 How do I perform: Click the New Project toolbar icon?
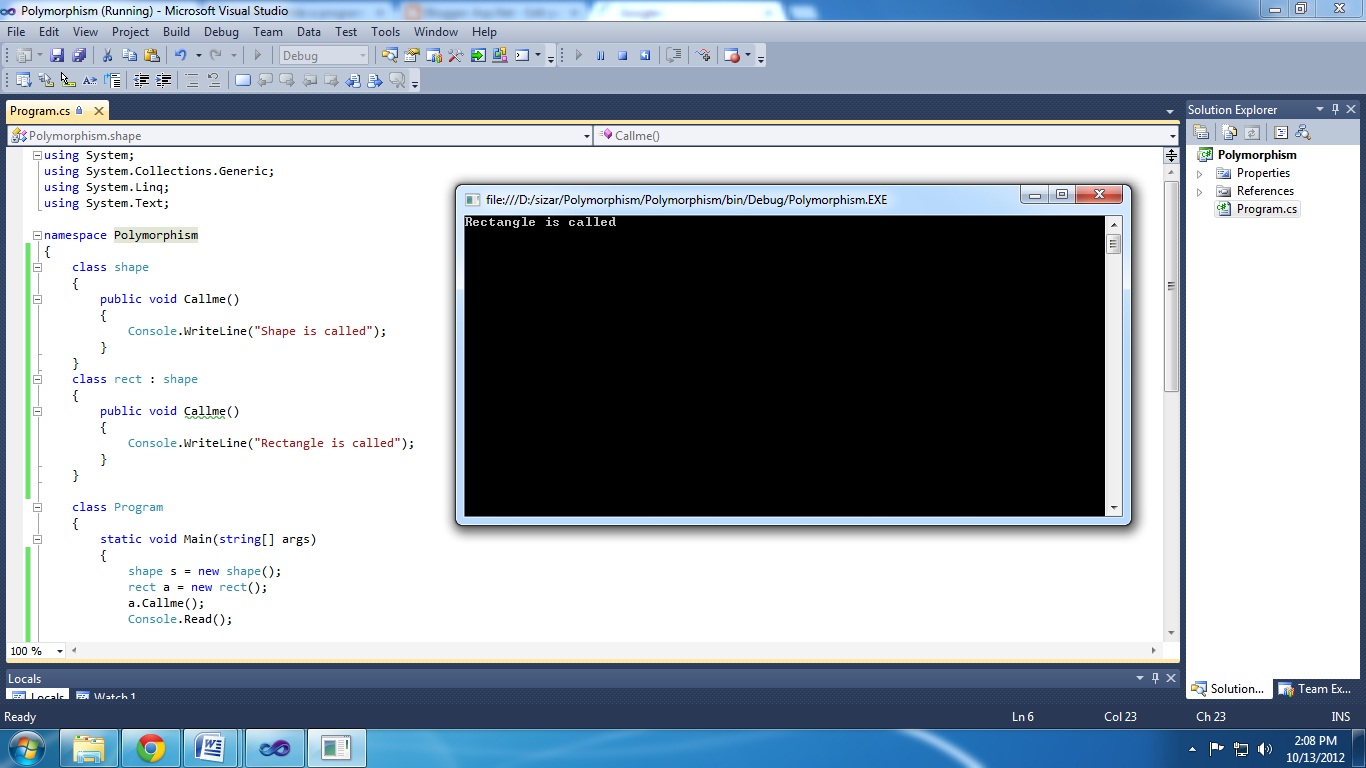(x=24, y=55)
